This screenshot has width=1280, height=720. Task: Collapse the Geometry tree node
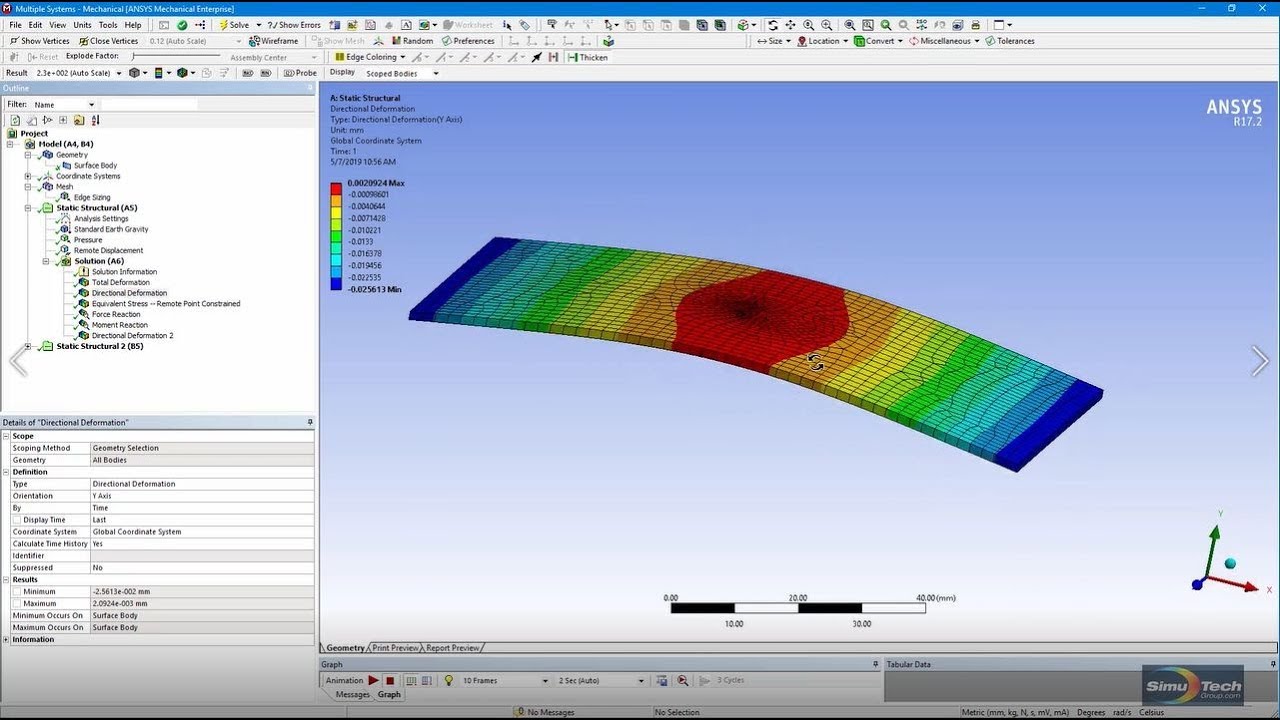coord(28,155)
